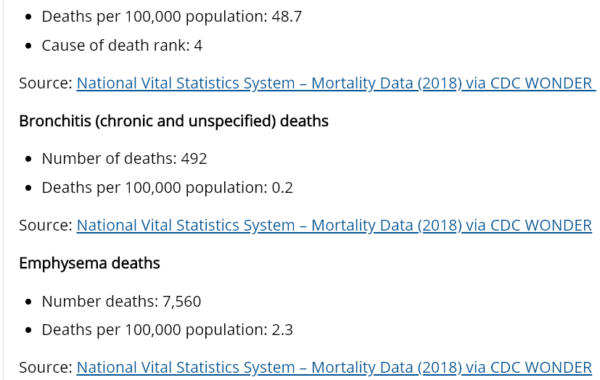Click the text Deaths per 100,000 population: 48.7
Screen dimensions: 600x380
tap(172, 17)
